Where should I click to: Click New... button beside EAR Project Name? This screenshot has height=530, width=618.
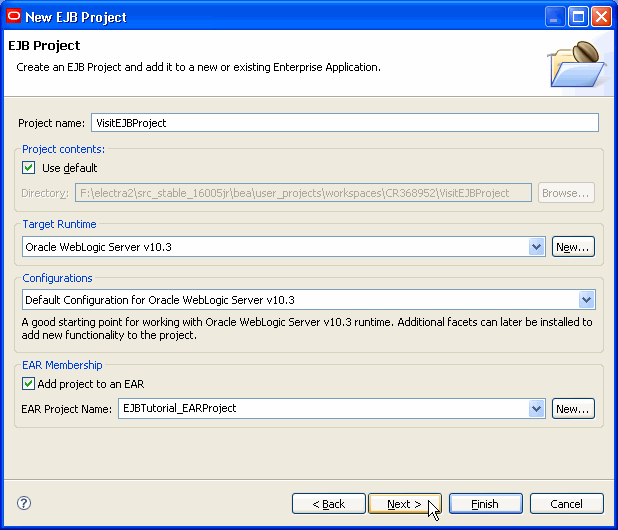click(573, 409)
